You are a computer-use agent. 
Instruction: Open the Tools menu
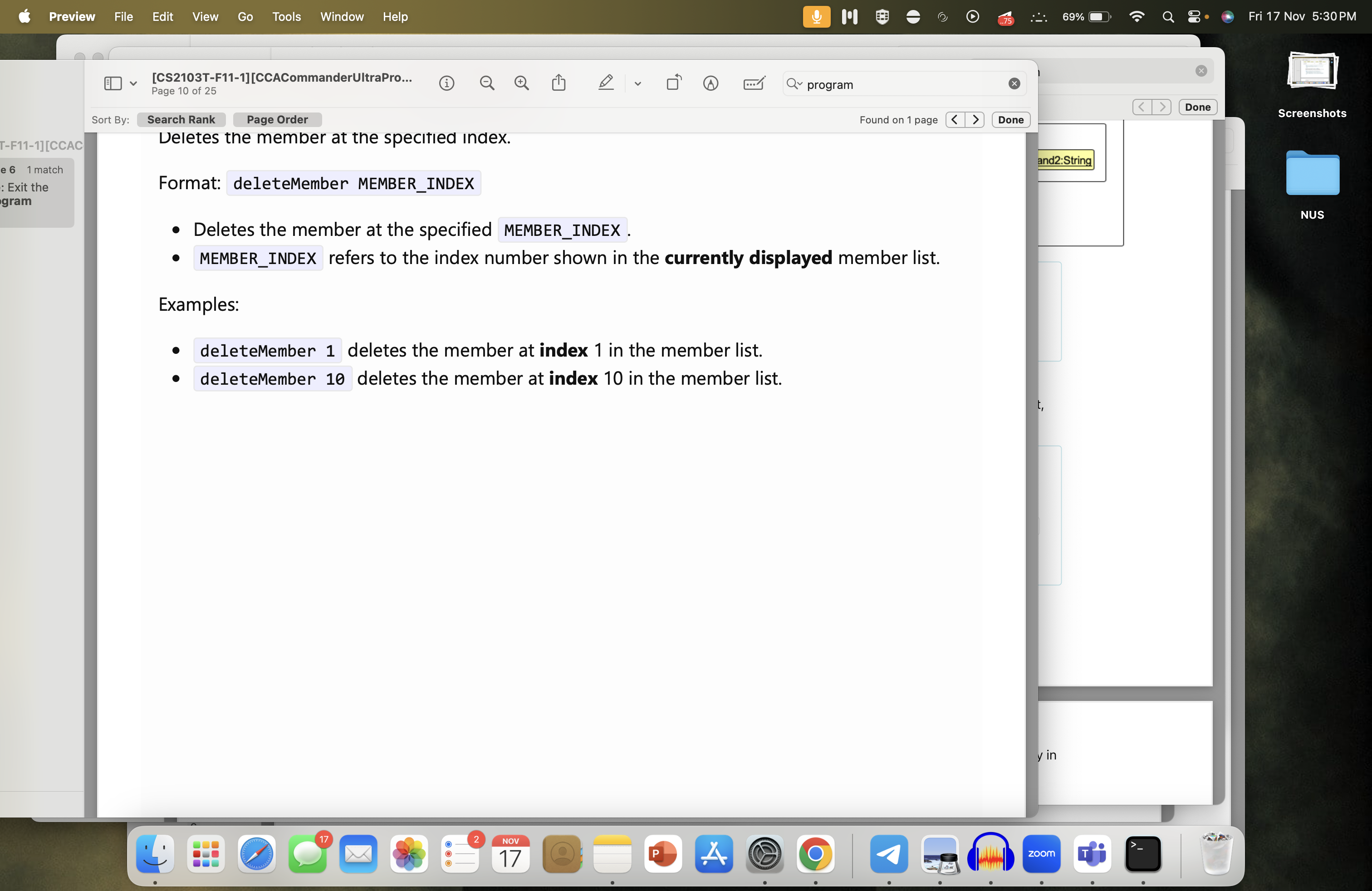pyautogui.click(x=286, y=17)
